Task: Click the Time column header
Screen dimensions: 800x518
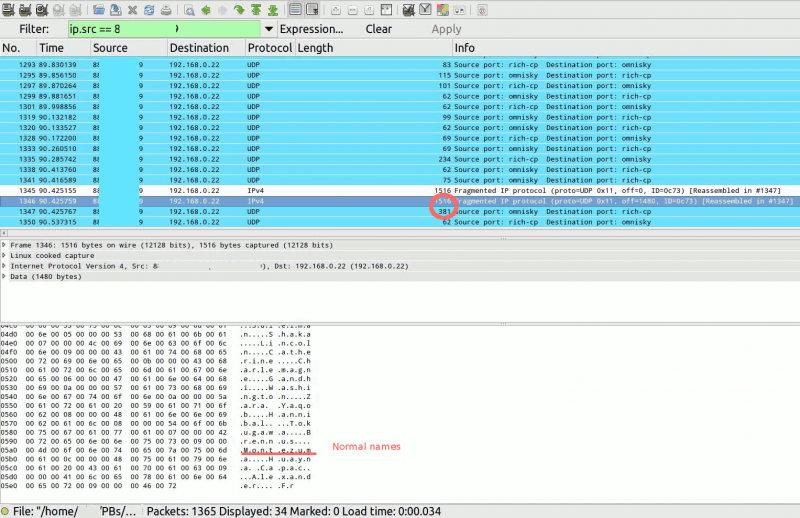Action: (x=51, y=48)
